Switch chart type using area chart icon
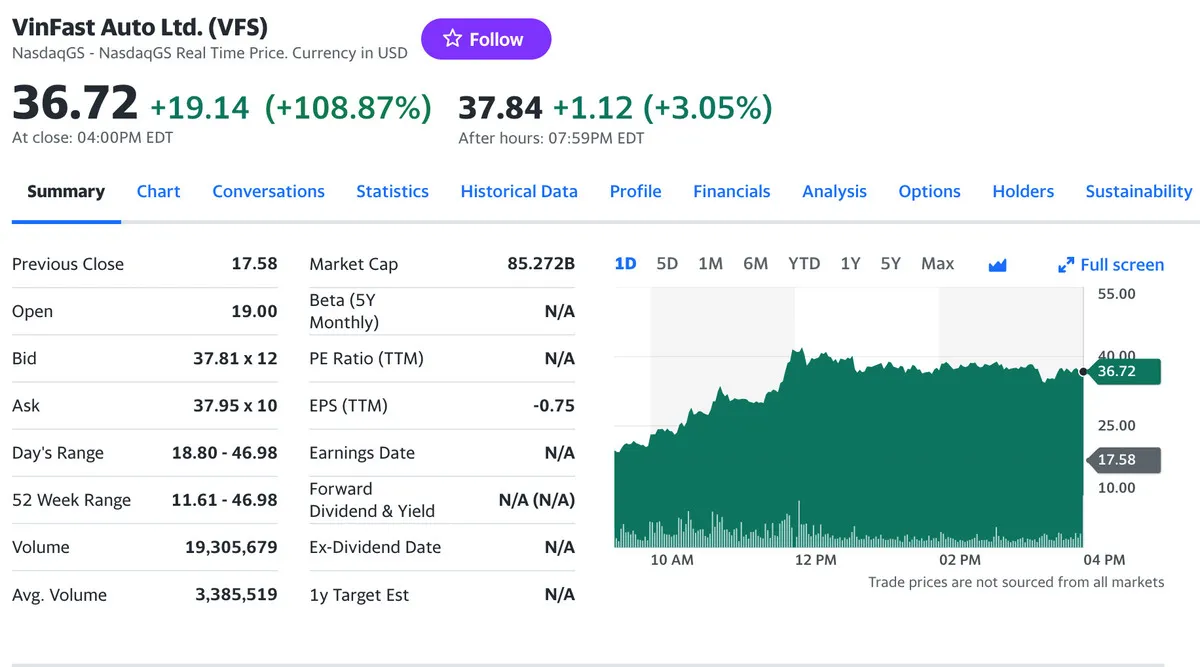This screenshot has width=1200, height=667. tap(997, 265)
